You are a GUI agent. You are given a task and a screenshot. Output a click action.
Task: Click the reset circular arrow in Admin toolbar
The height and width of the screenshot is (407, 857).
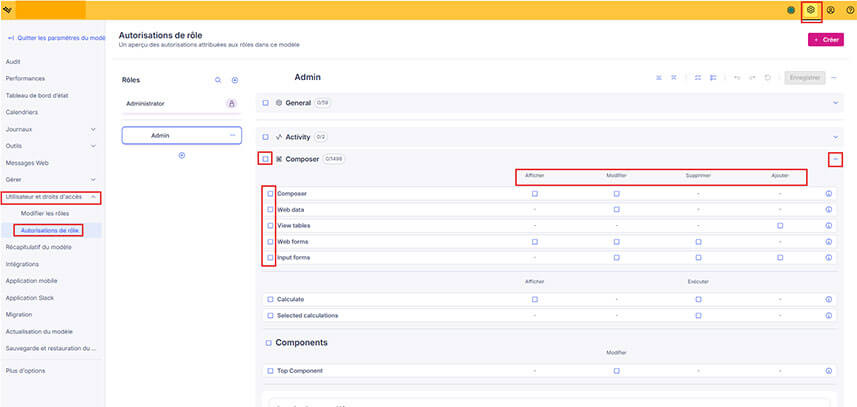click(767, 78)
